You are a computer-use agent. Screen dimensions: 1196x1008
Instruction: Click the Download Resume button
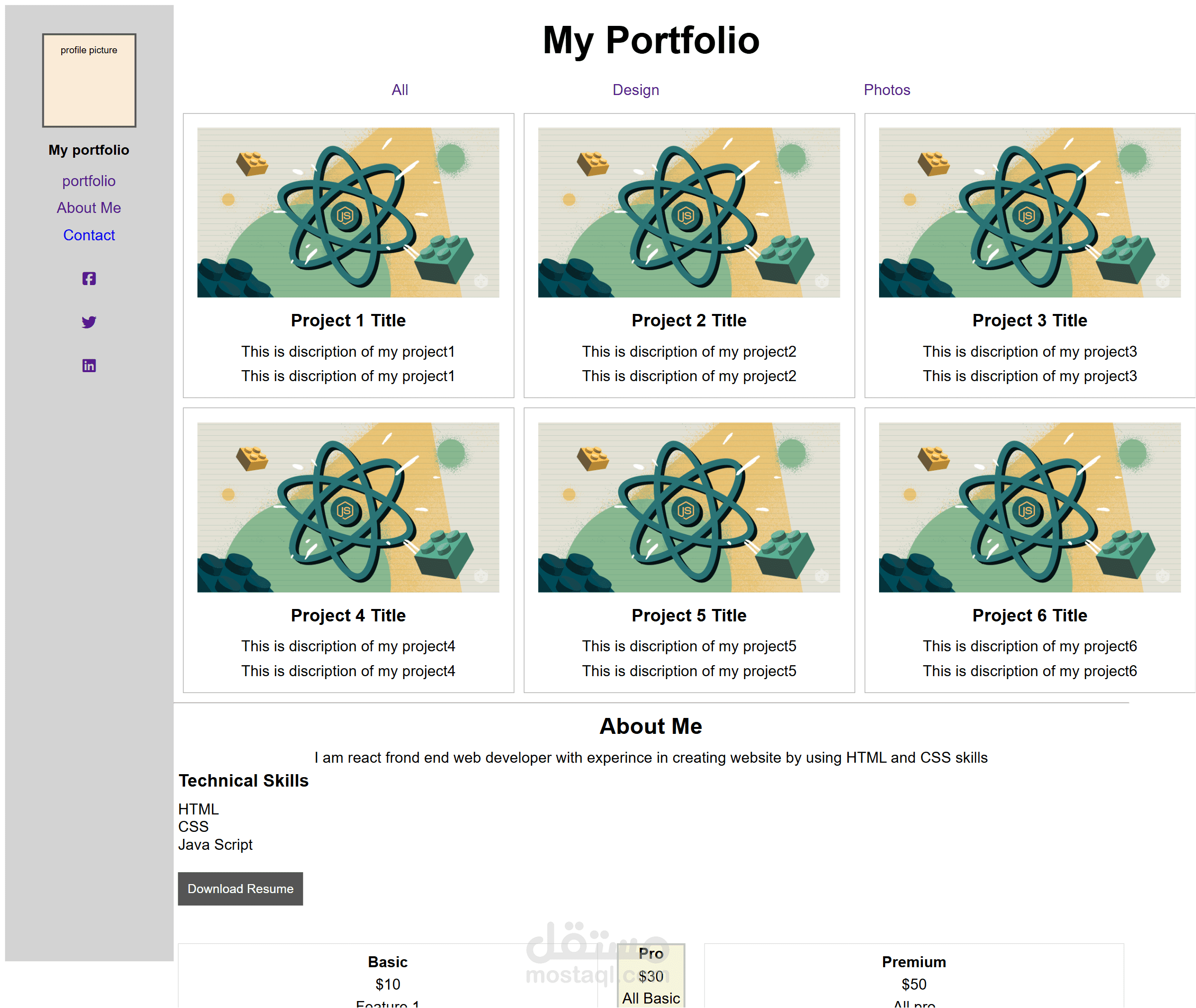click(240, 889)
